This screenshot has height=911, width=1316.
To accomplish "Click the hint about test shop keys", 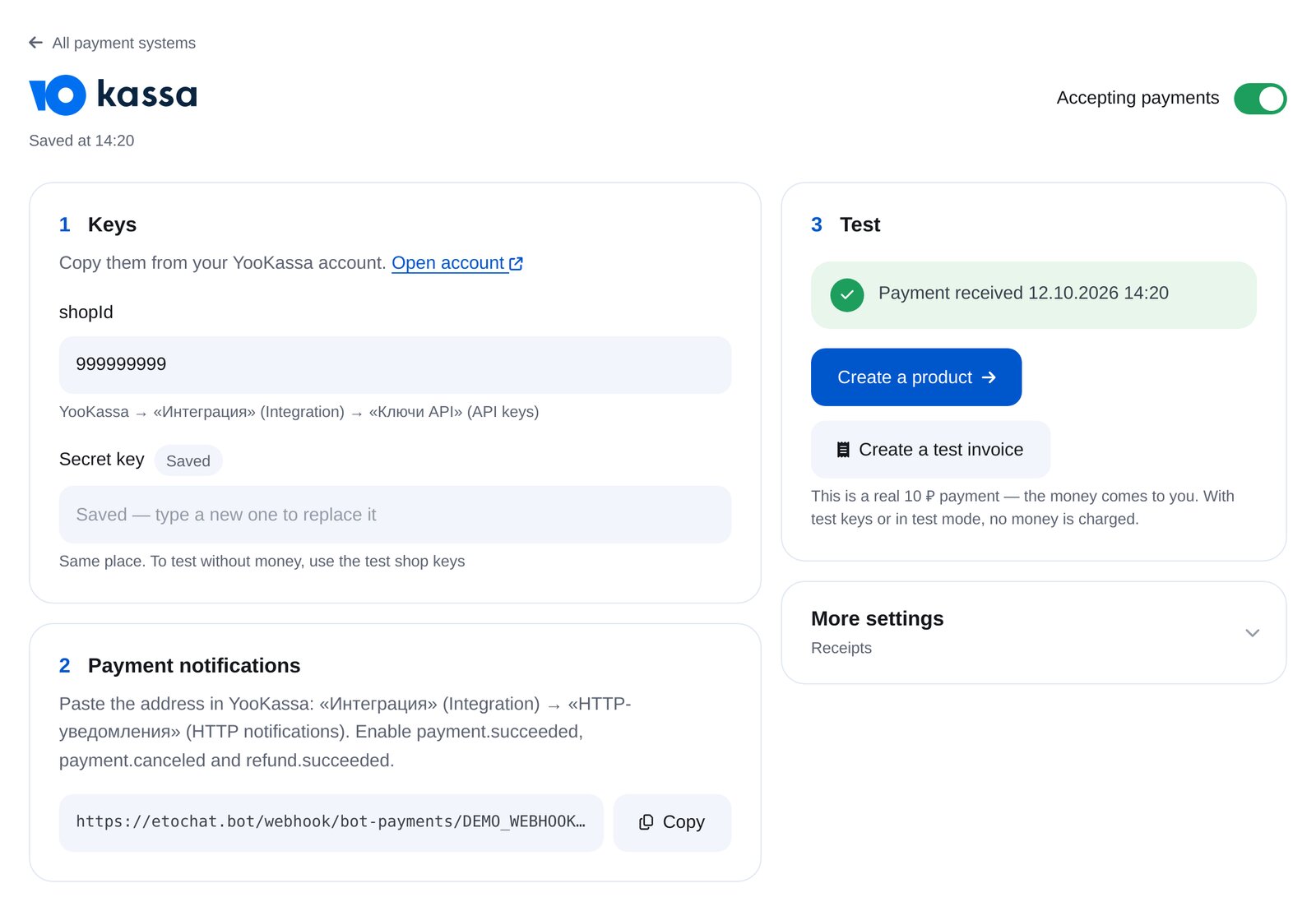I will (262, 561).
